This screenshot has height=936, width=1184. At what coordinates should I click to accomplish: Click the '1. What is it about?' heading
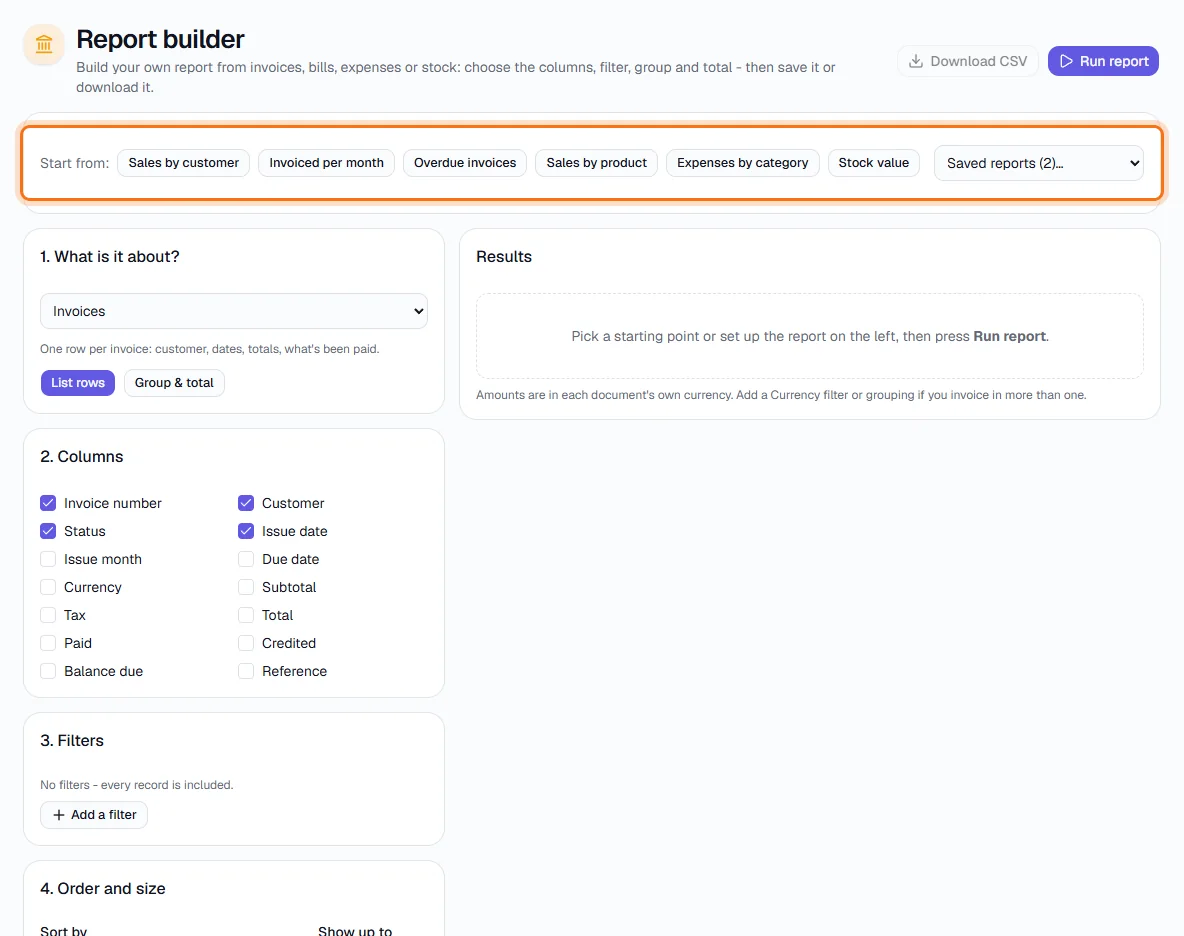click(x=109, y=257)
